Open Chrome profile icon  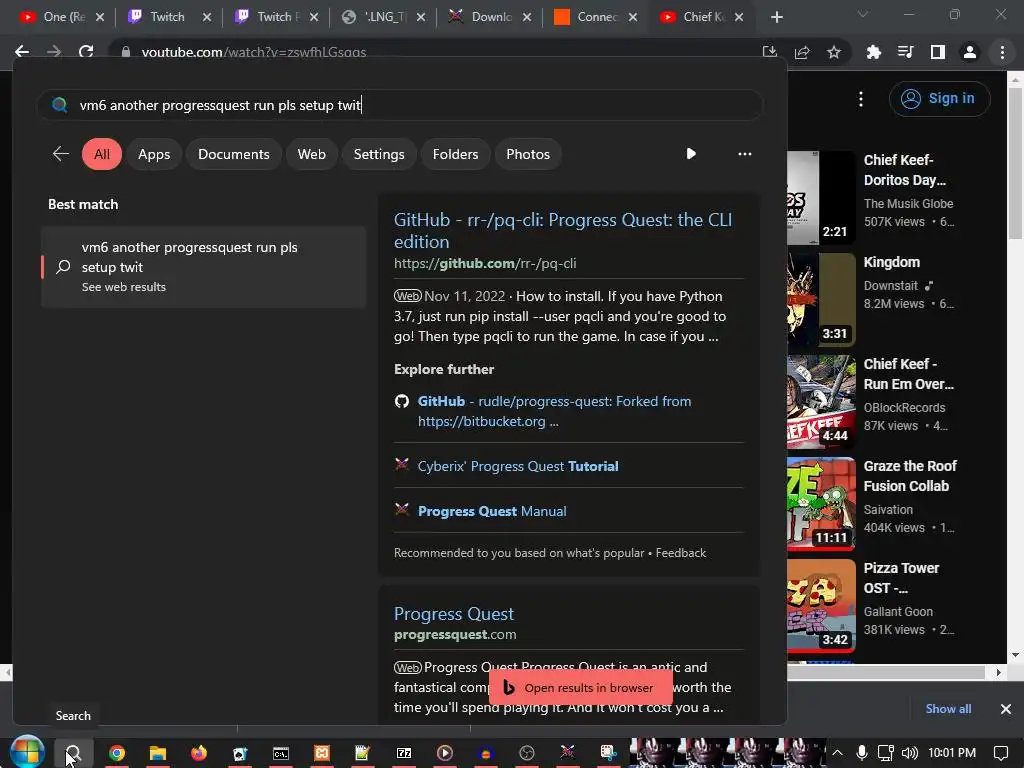(x=970, y=52)
